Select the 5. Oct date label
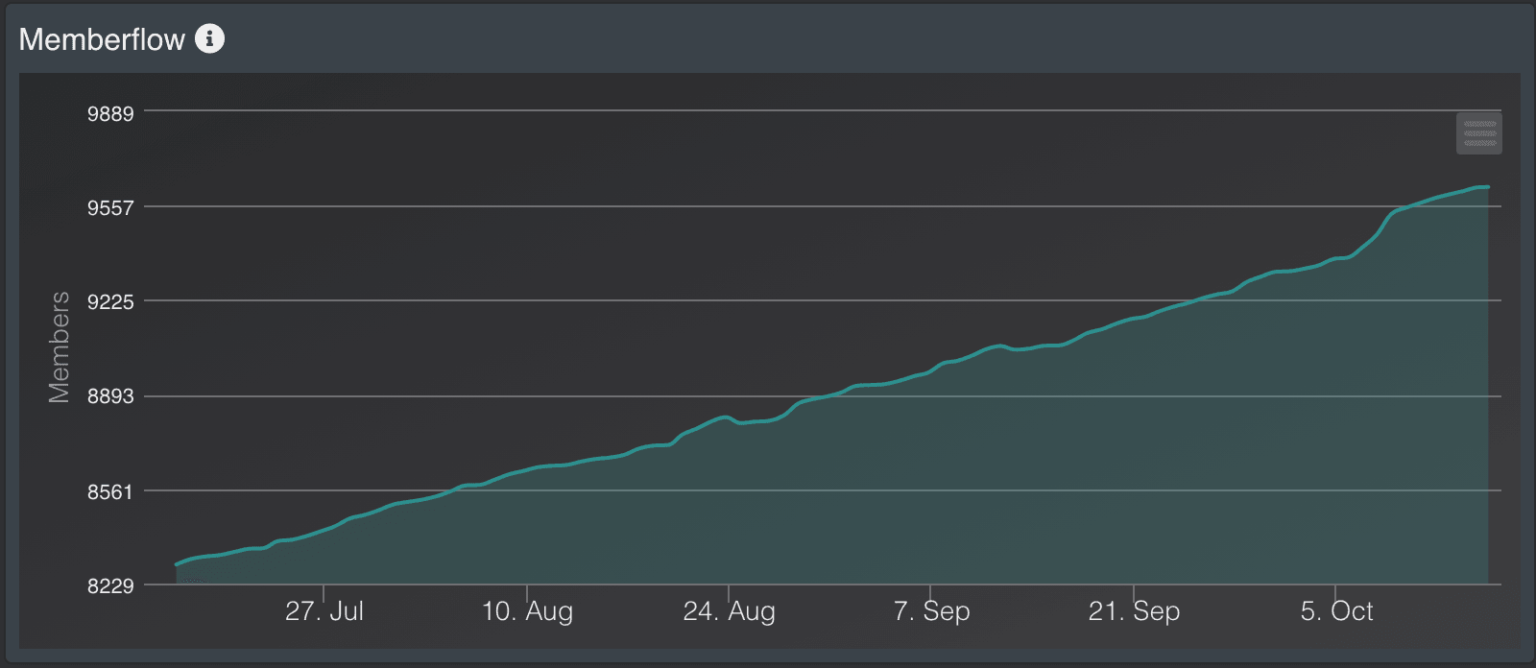The image size is (1536, 668). click(1336, 611)
